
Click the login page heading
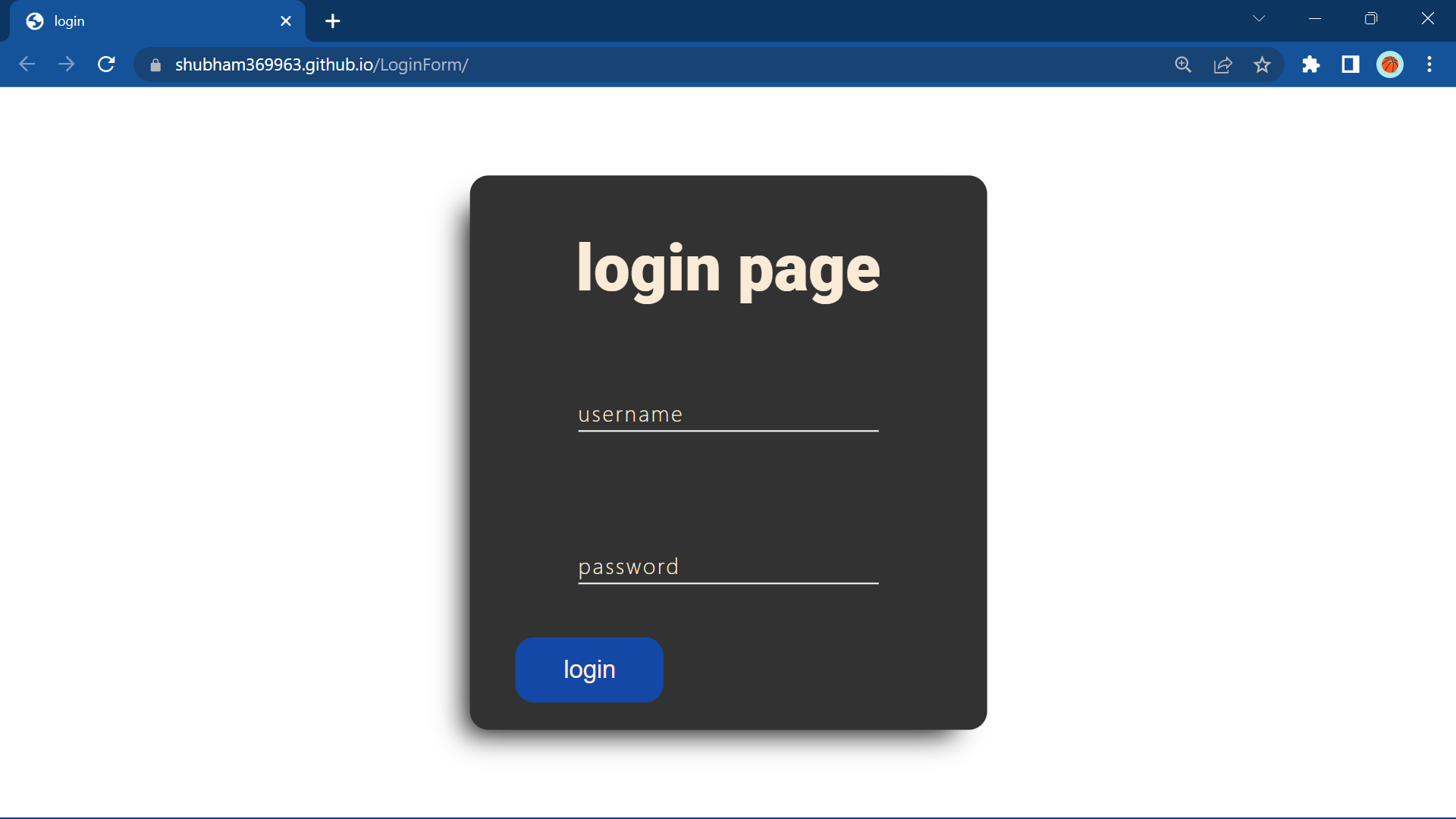[727, 269]
